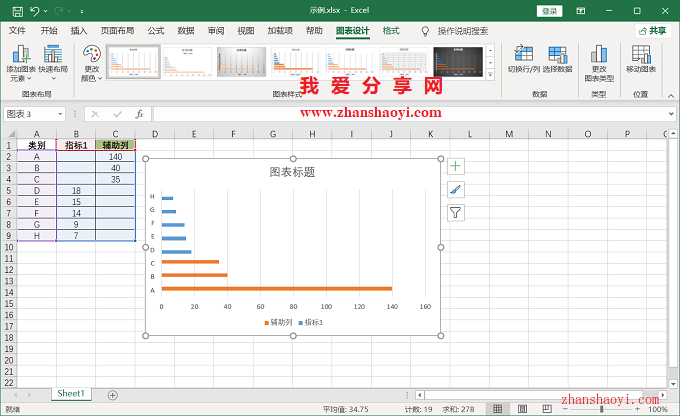Screen dimensions: 680x416
Task: Click zoom in plus button
Action: point(638,409)
